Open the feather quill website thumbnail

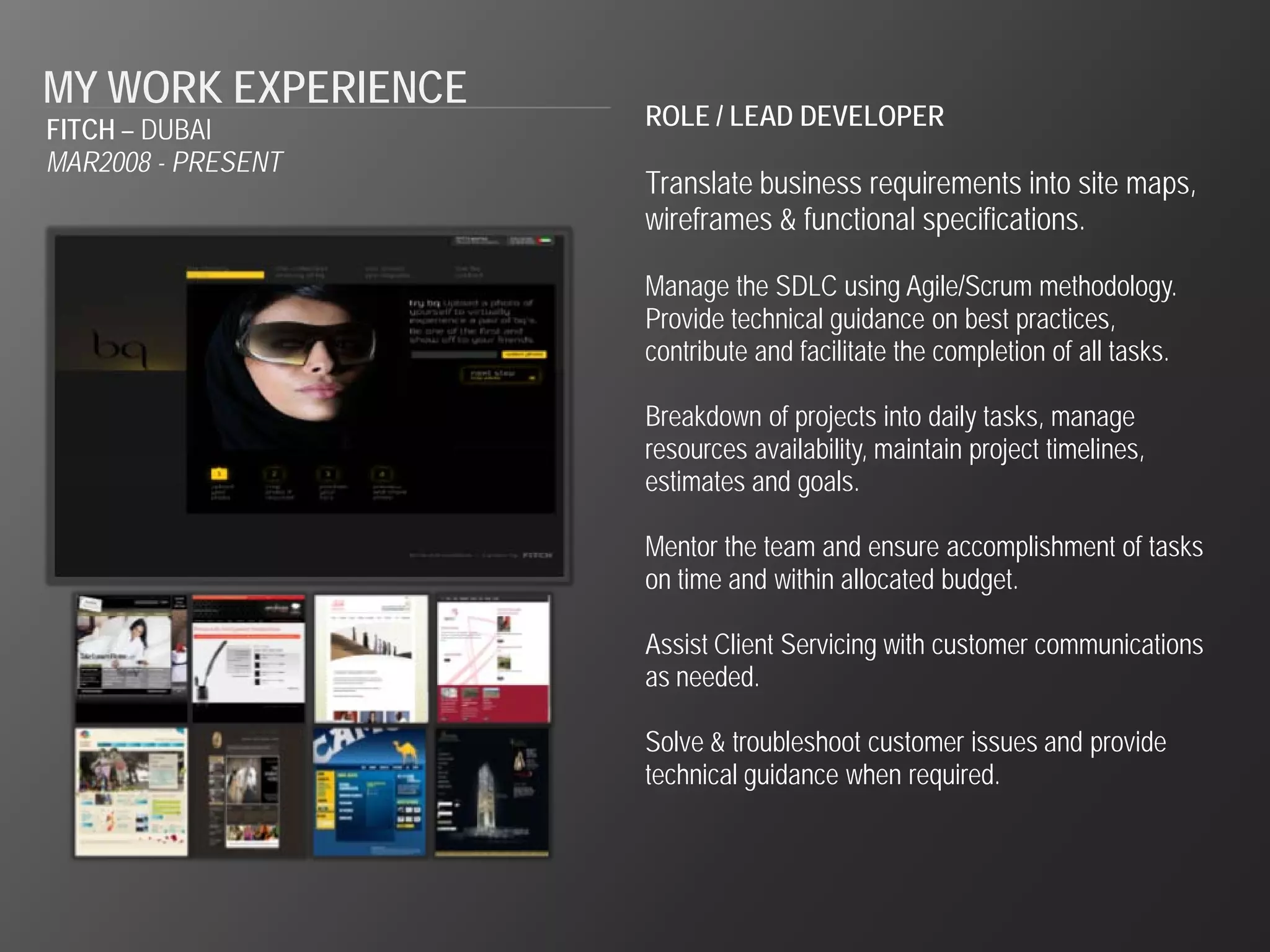tap(248, 658)
